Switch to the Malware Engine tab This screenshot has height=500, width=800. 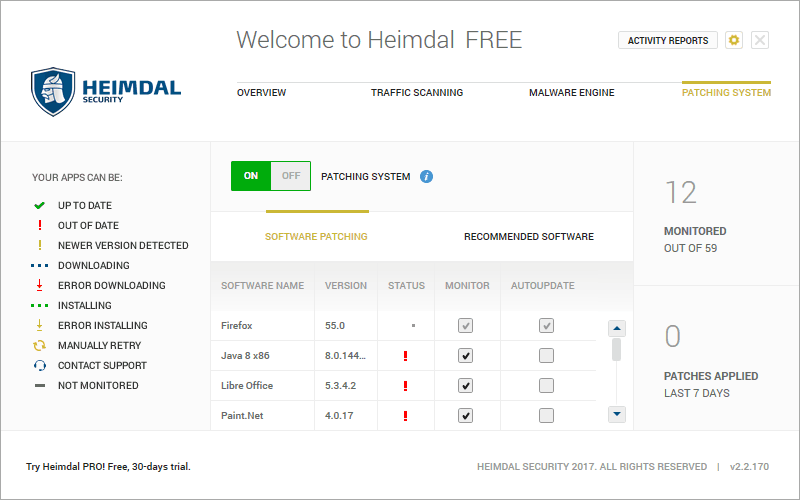point(571,93)
